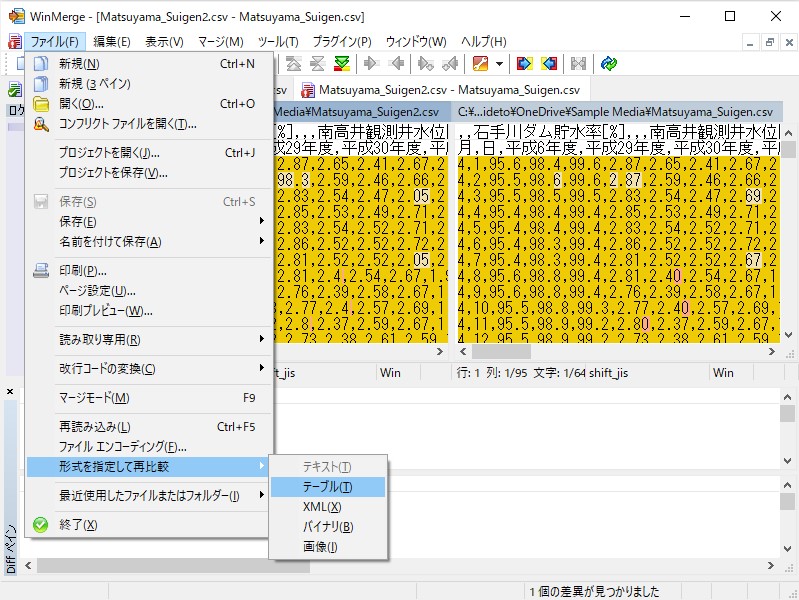This screenshot has height=600, width=799.
Task: Click the Last Difference toolbar icon
Action: point(342,64)
